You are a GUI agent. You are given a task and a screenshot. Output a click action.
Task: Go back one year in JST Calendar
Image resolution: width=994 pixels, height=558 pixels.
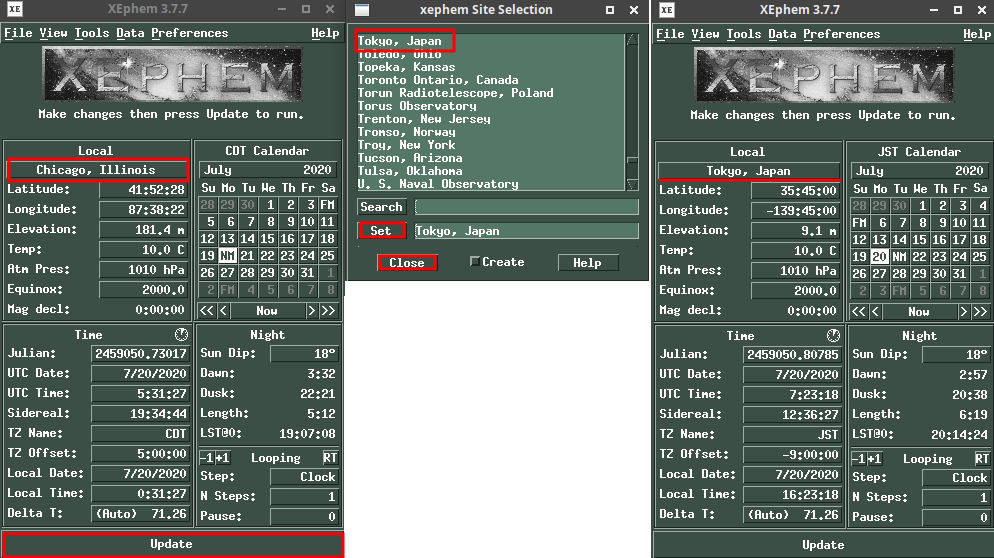pyautogui.click(x=858, y=312)
